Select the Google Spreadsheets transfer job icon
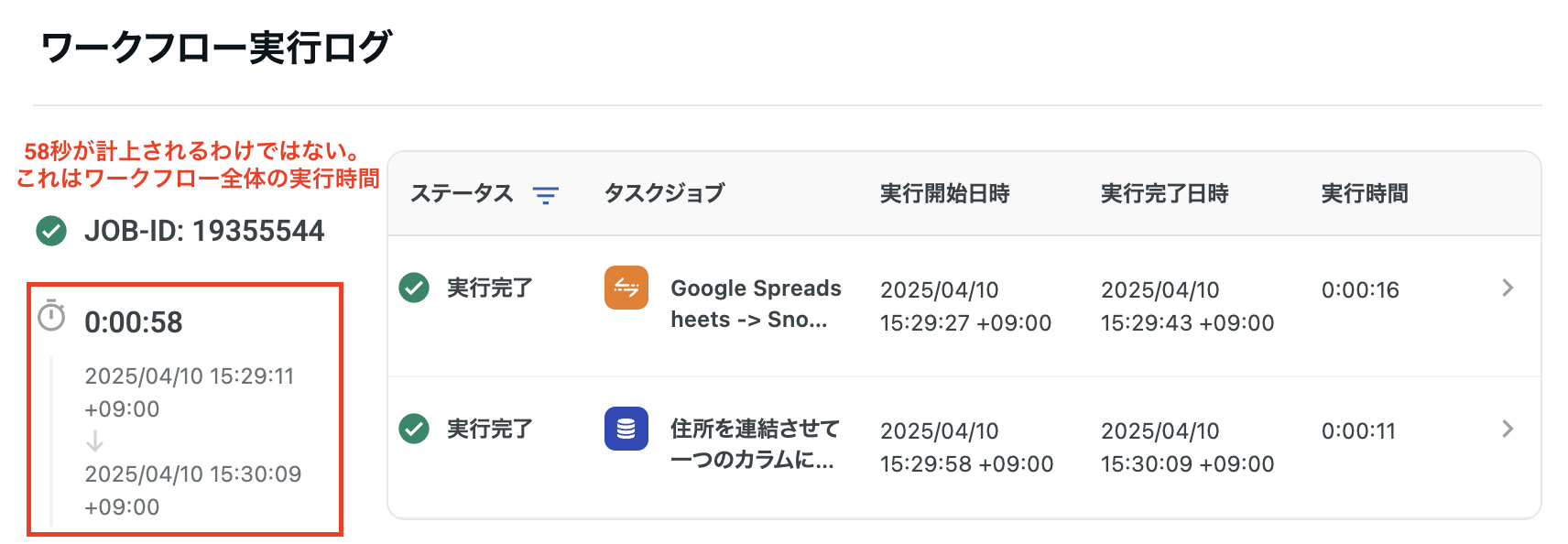 (x=625, y=287)
